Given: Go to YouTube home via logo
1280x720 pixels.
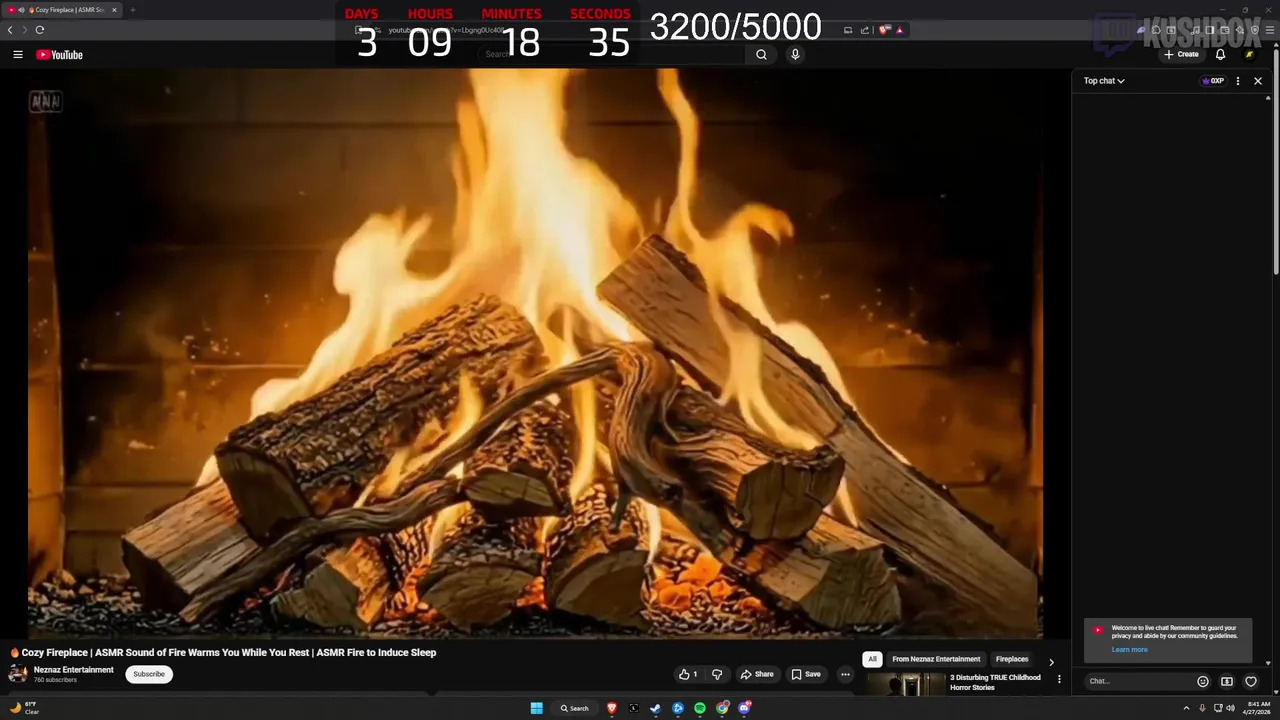Looking at the screenshot, I should coord(59,55).
